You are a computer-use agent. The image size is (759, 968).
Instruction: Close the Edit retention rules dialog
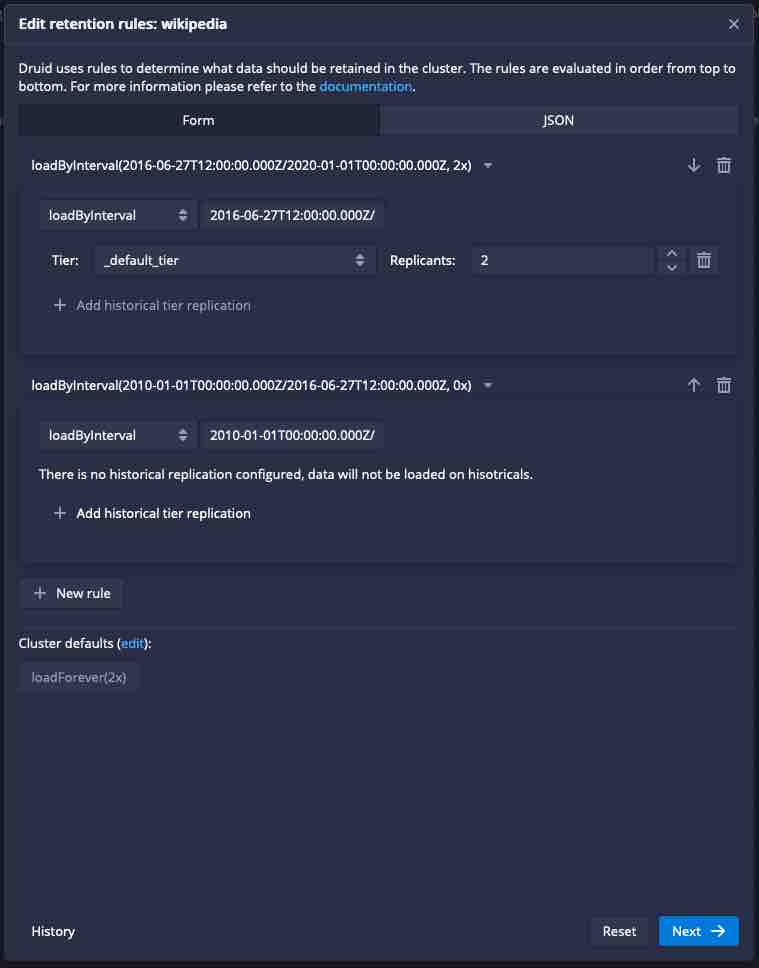click(734, 24)
